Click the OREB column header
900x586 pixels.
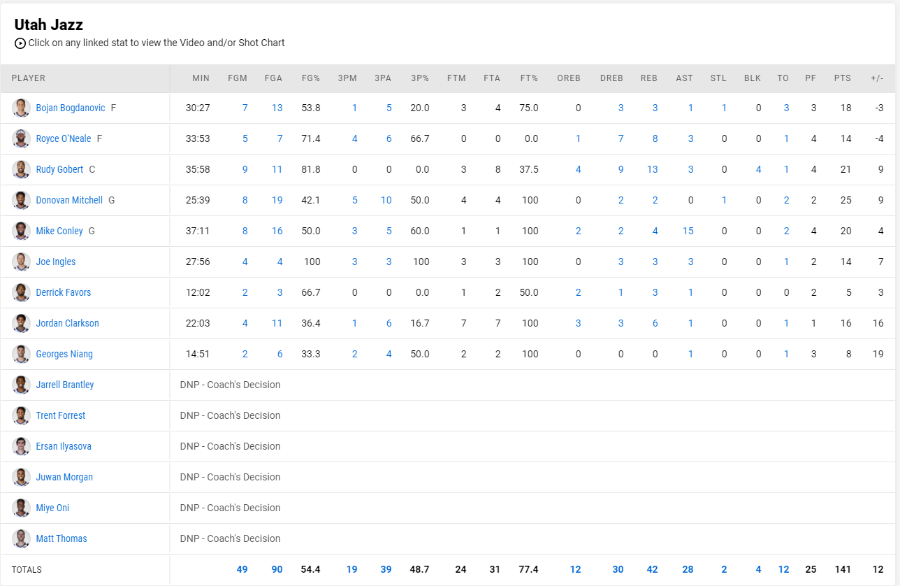568,78
